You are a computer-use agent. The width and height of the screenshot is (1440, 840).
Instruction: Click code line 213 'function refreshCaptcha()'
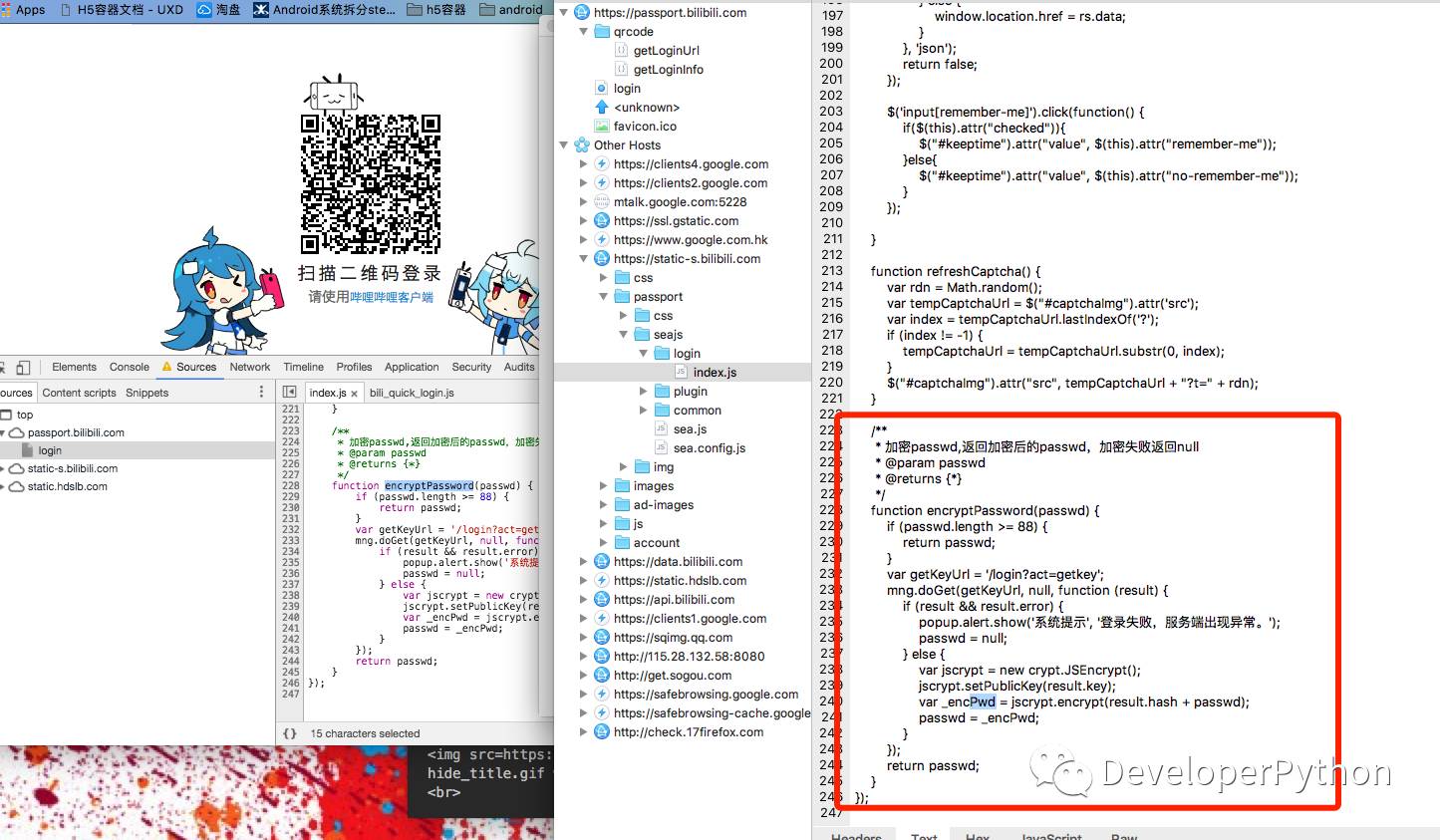pos(955,271)
